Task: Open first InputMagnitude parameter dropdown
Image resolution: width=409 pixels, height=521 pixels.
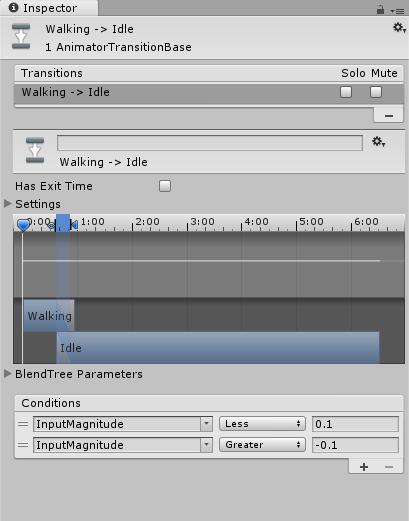Action: click(x=123, y=424)
